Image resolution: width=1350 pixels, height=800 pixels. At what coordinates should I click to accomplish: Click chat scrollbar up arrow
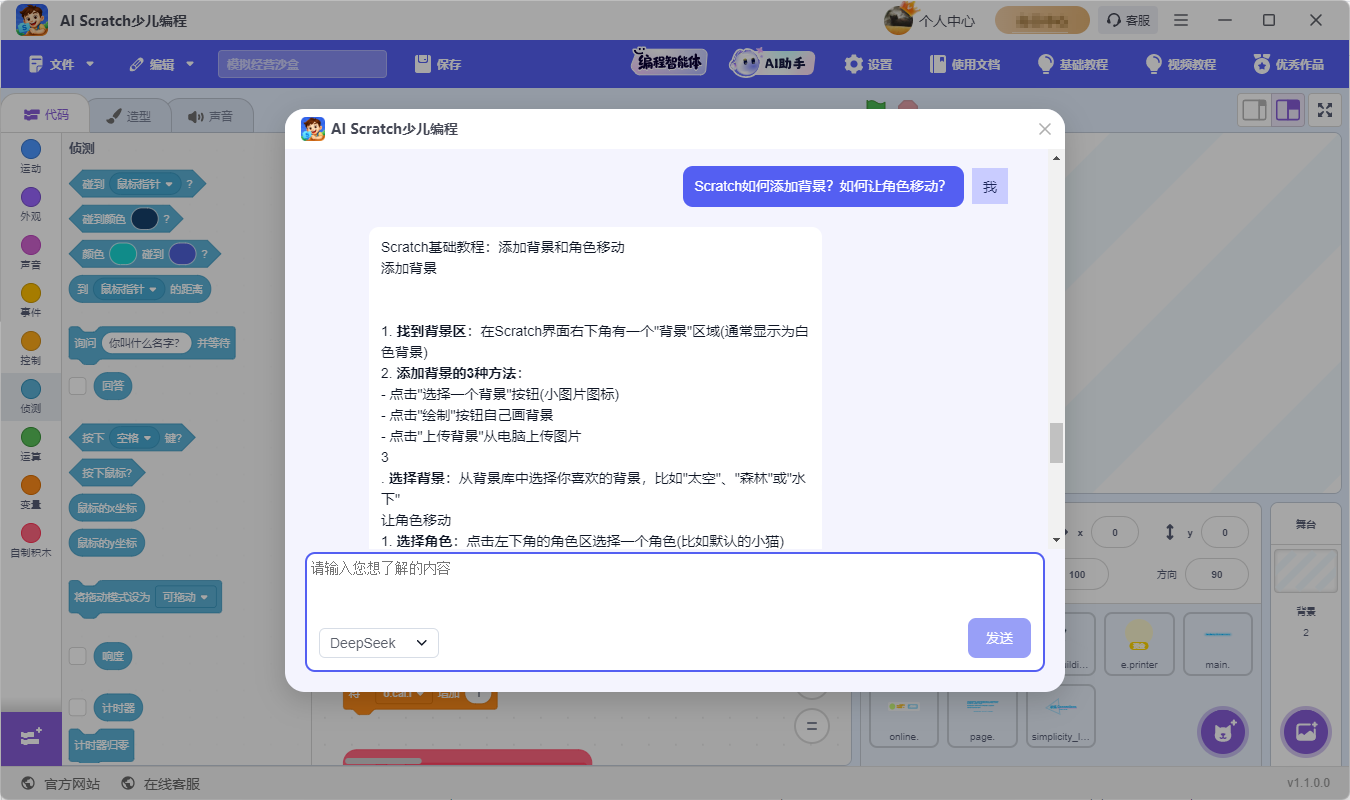pyautogui.click(x=1056, y=158)
